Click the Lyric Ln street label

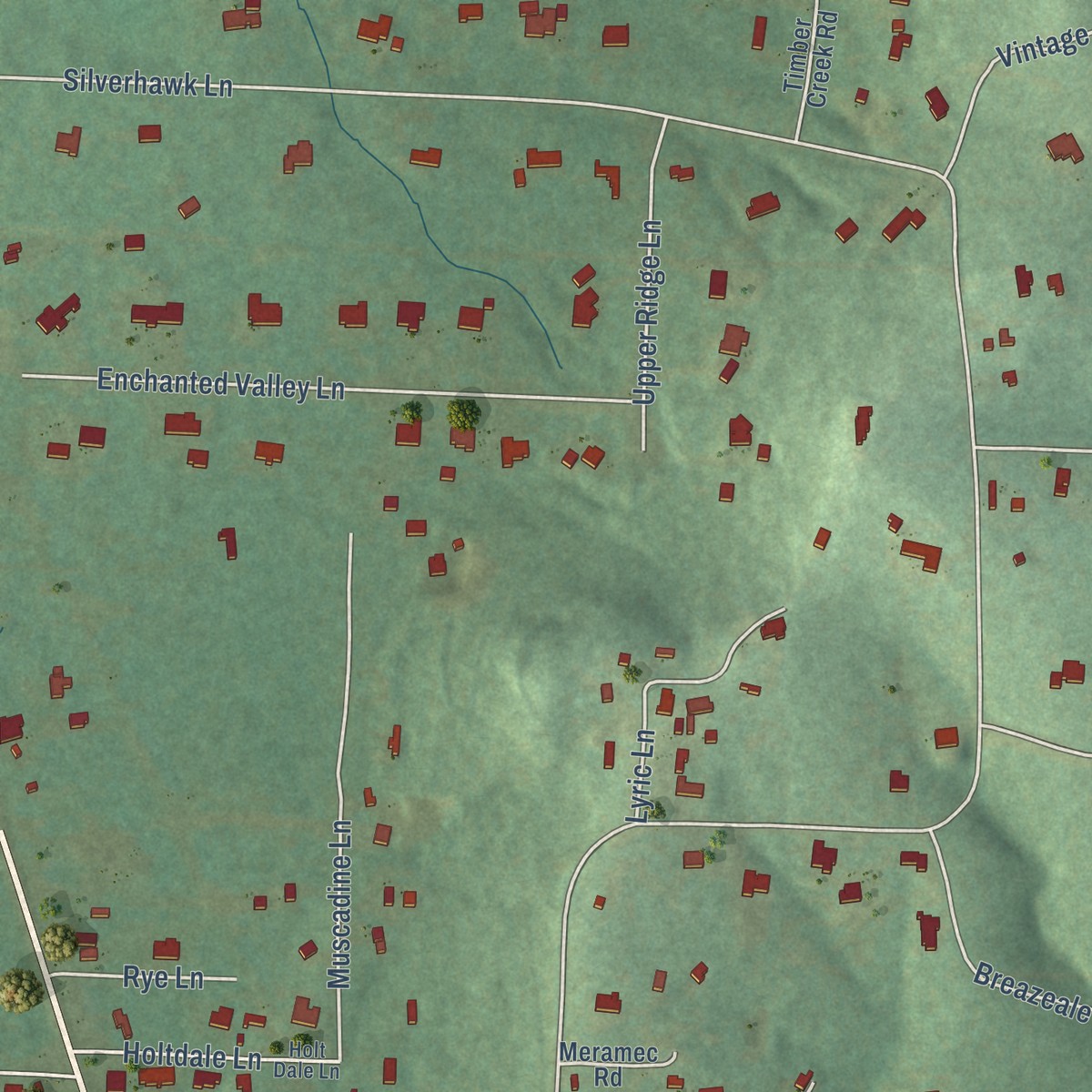[x=642, y=776]
